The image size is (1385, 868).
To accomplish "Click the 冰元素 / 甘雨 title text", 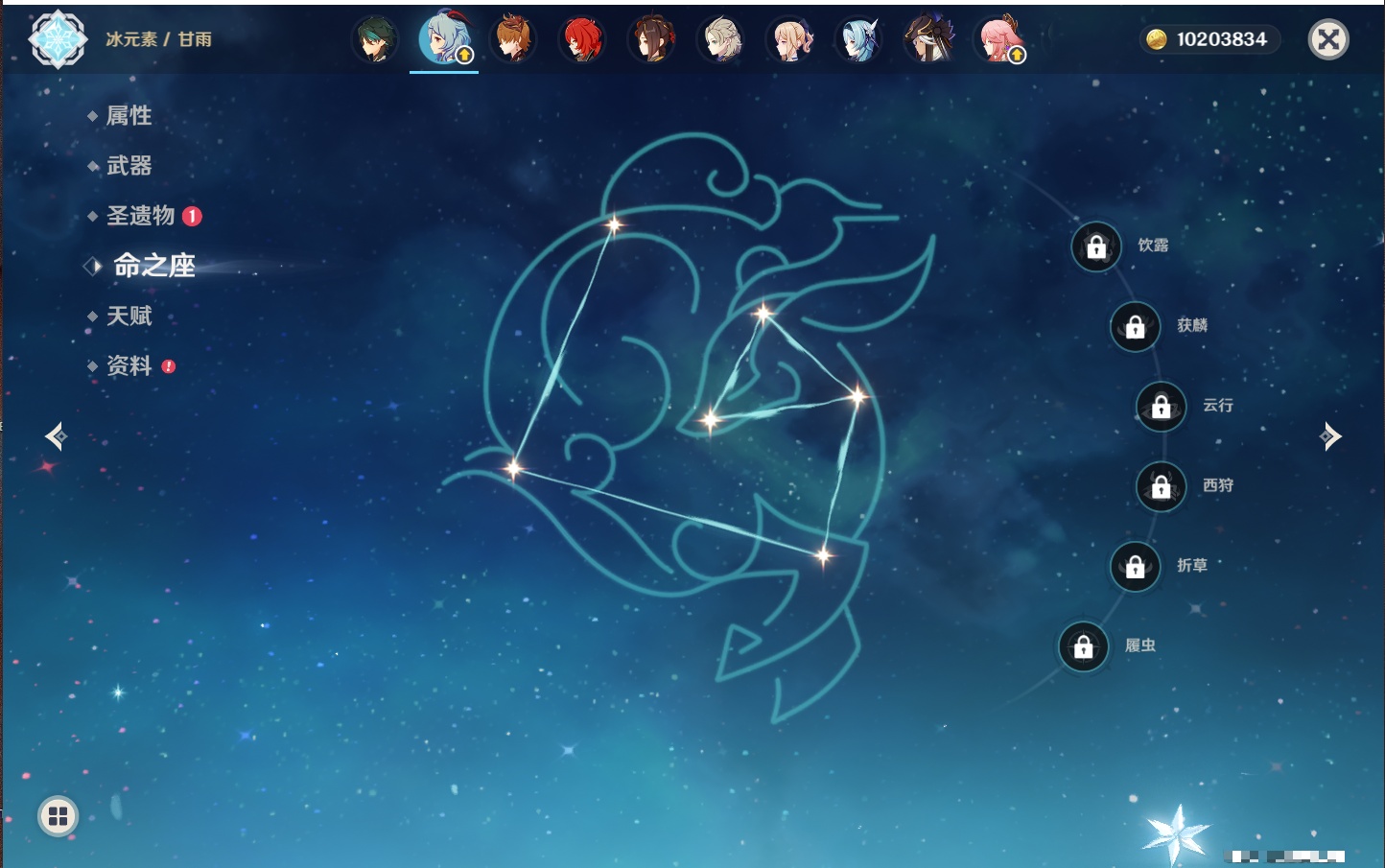I will pos(159,39).
